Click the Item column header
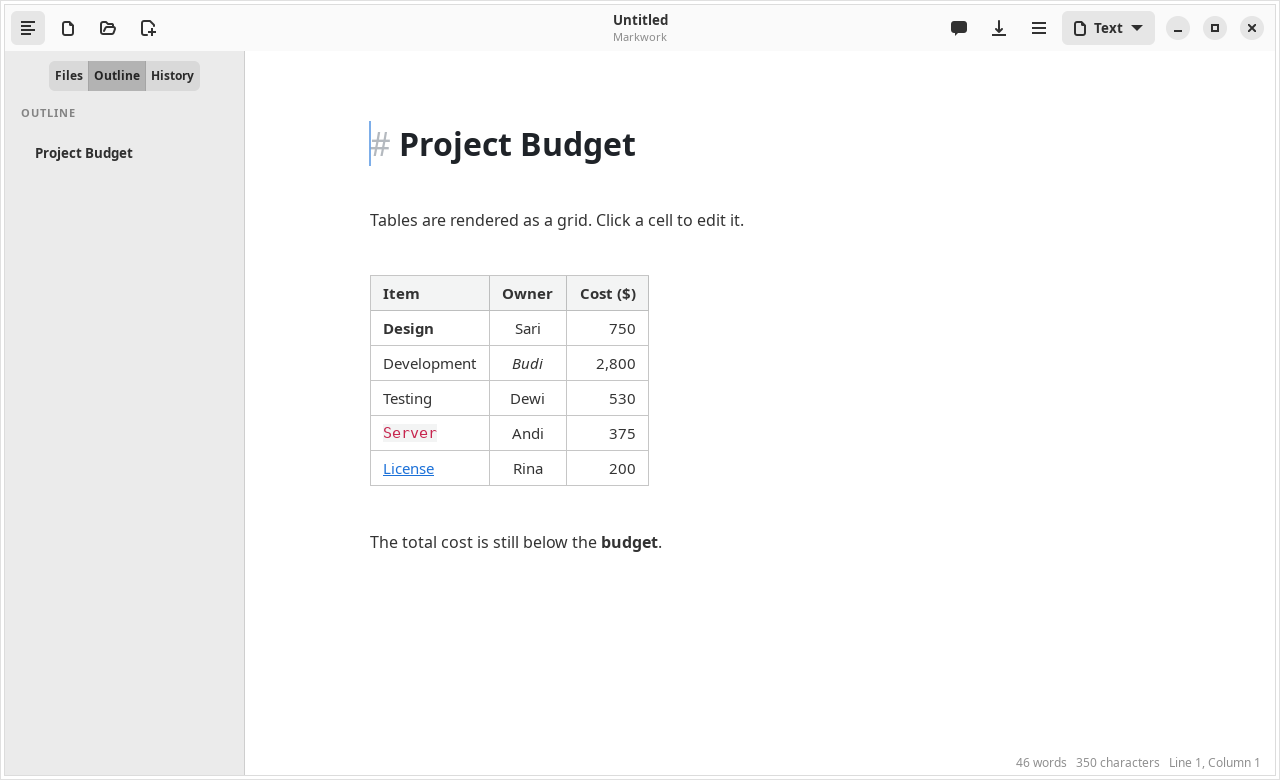This screenshot has width=1280, height=780. pos(430,293)
